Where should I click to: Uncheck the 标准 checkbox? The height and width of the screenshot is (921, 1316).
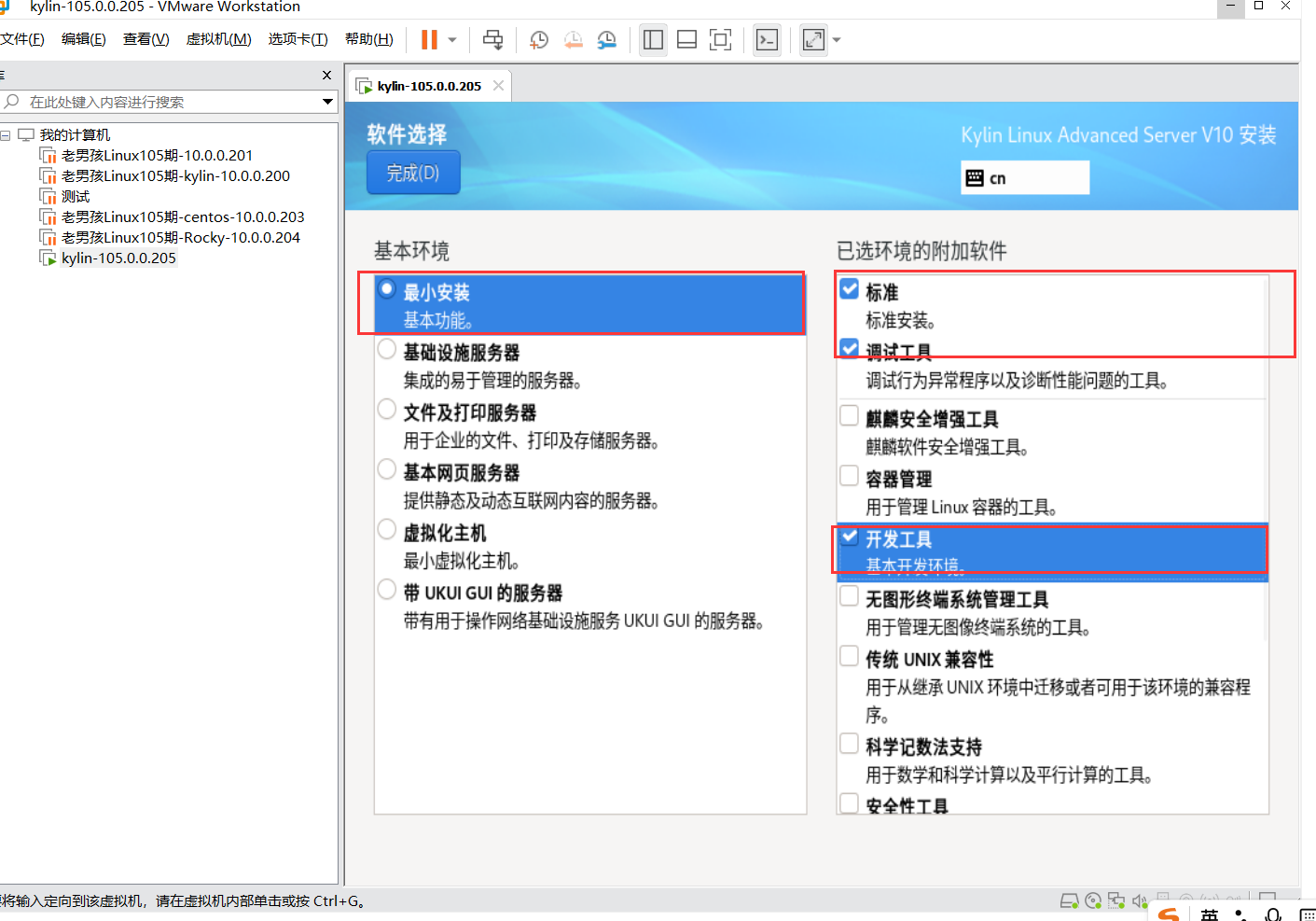point(850,289)
